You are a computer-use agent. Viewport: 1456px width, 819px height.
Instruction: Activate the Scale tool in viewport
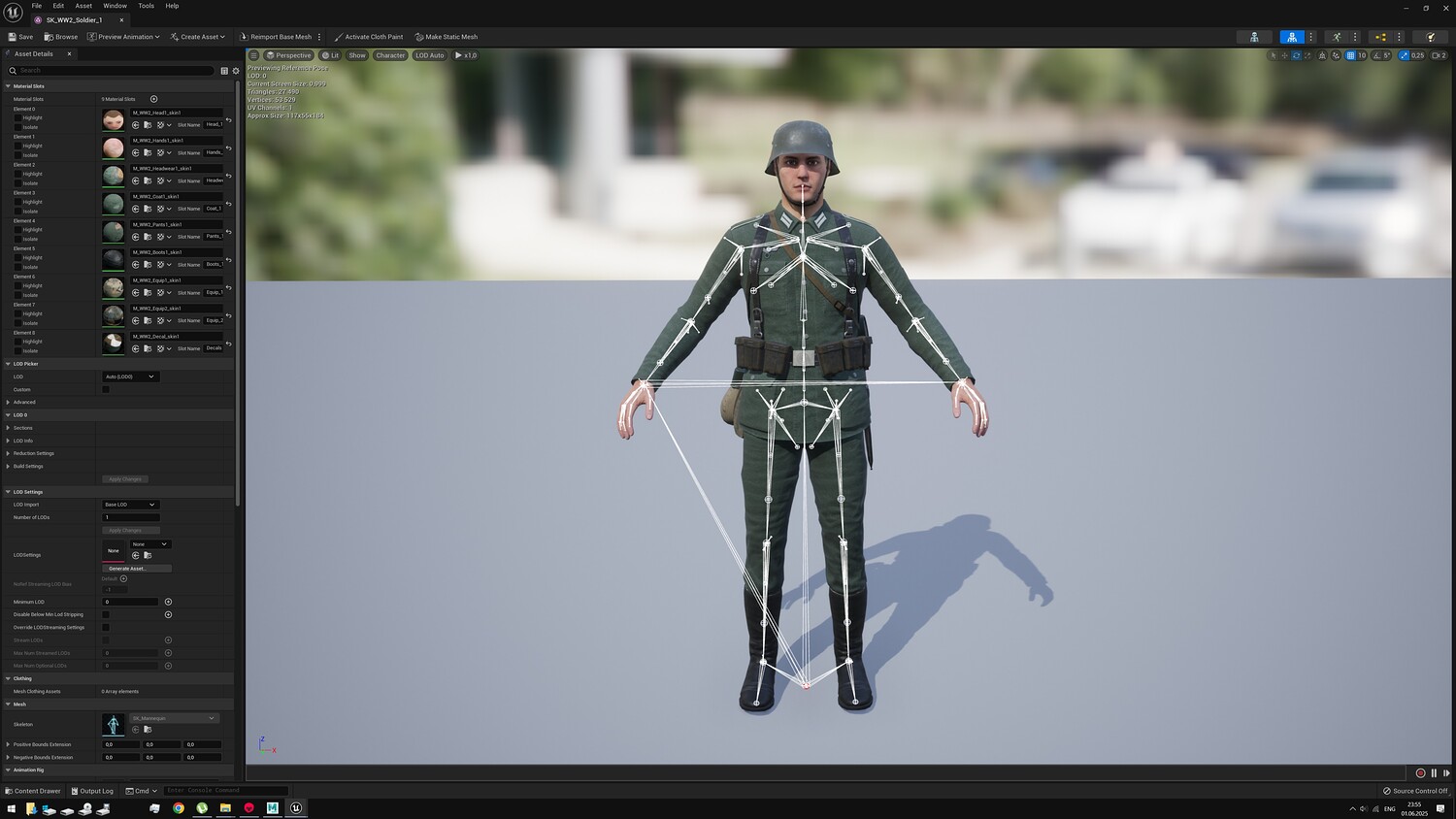pos(1307,55)
